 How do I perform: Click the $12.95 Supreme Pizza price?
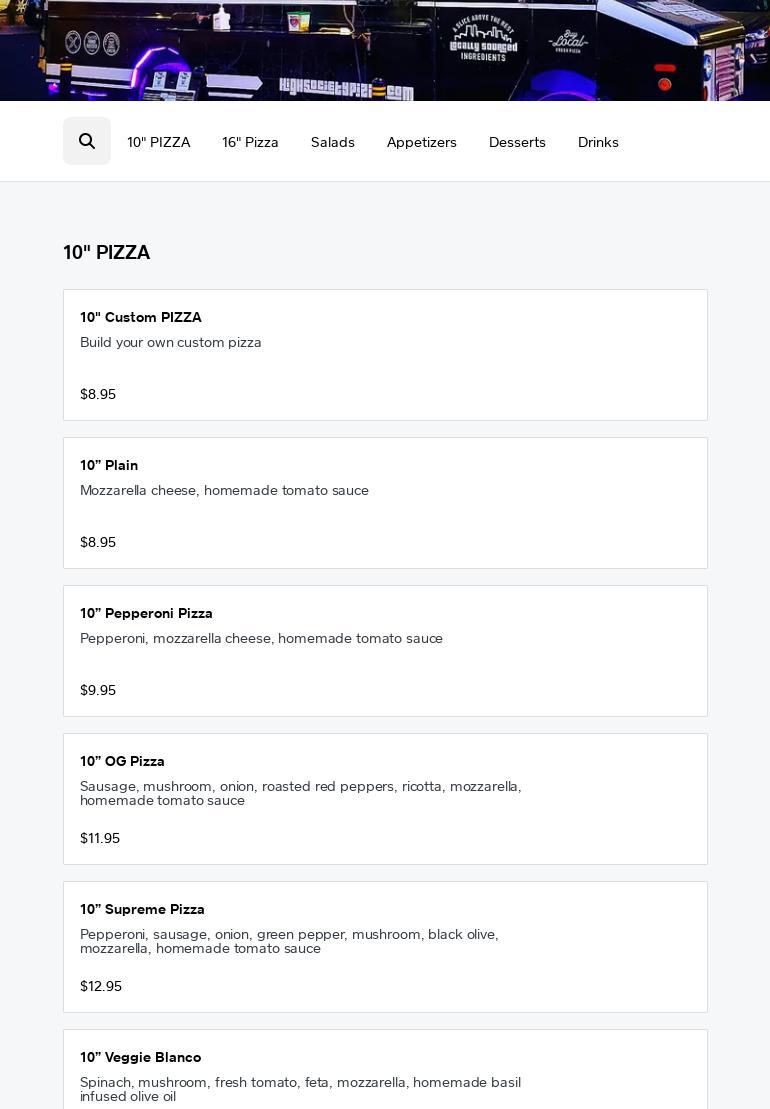(101, 987)
